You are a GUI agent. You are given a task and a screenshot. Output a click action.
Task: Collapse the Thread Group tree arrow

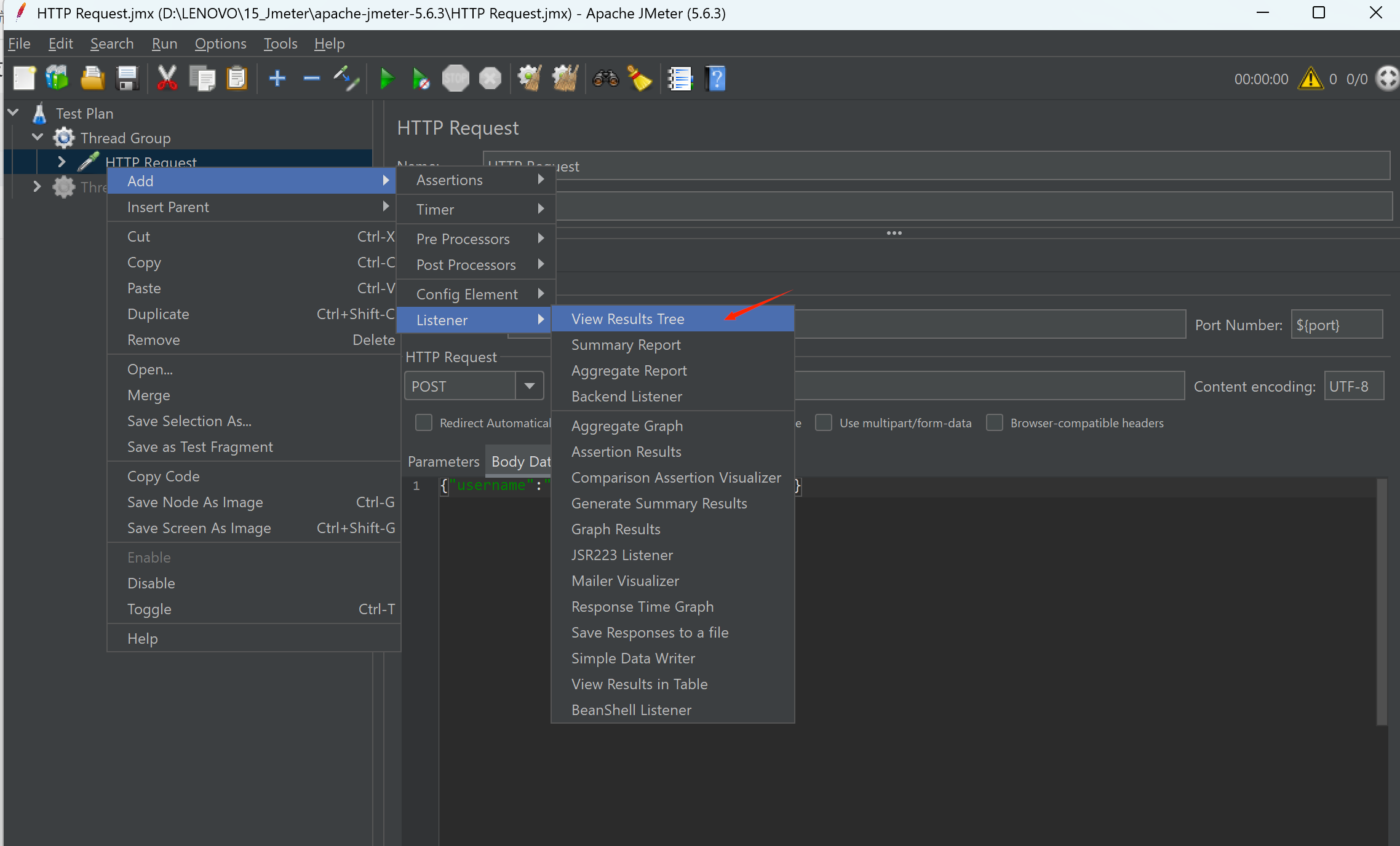38,136
